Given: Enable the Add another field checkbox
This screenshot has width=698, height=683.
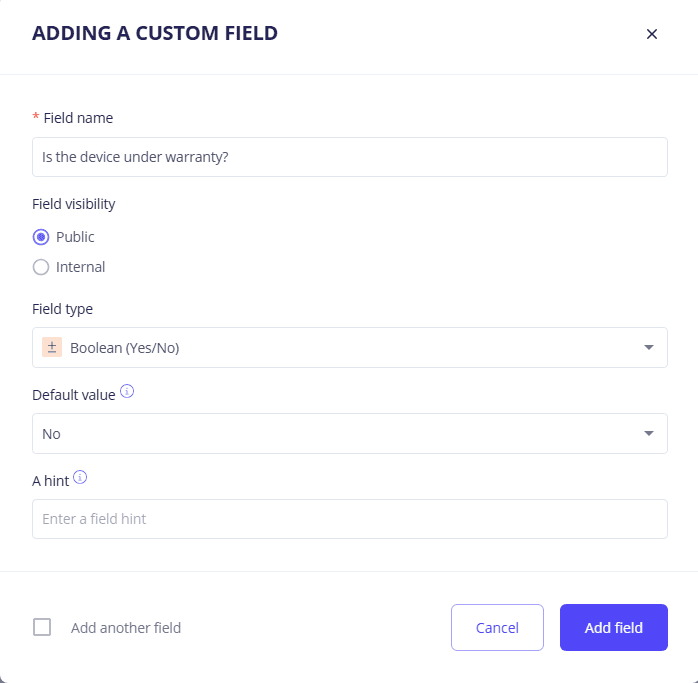Looking at the screenshot, I should (x=42, y=628).
